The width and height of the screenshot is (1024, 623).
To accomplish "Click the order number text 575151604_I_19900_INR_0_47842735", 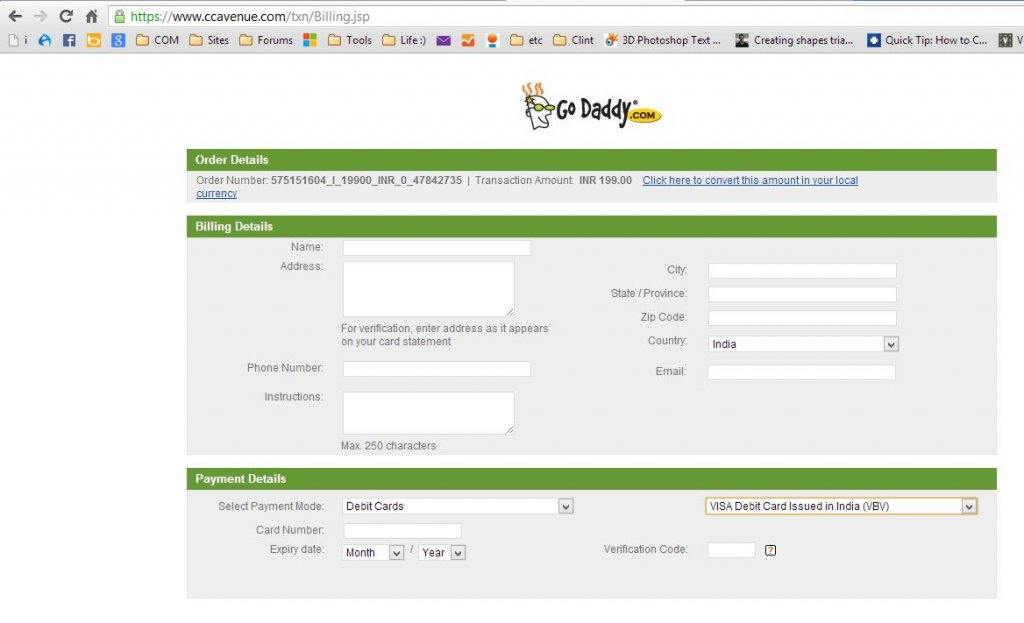I will [x=366, y=180].
